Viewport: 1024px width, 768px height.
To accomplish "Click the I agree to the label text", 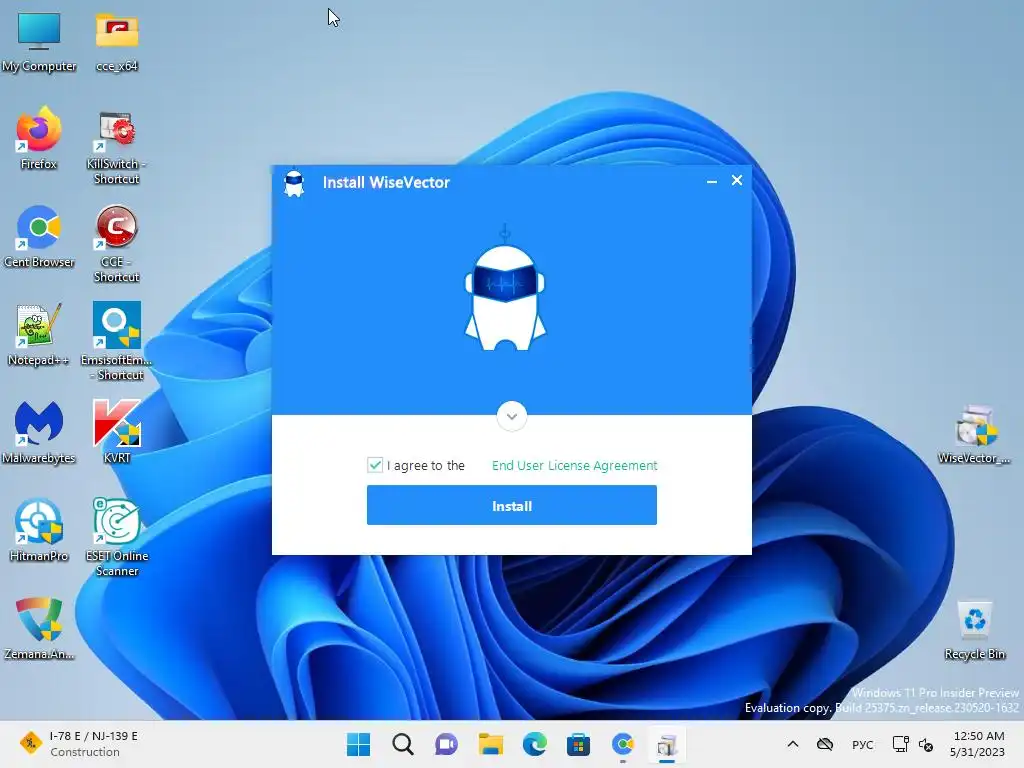I will [426, 465].
